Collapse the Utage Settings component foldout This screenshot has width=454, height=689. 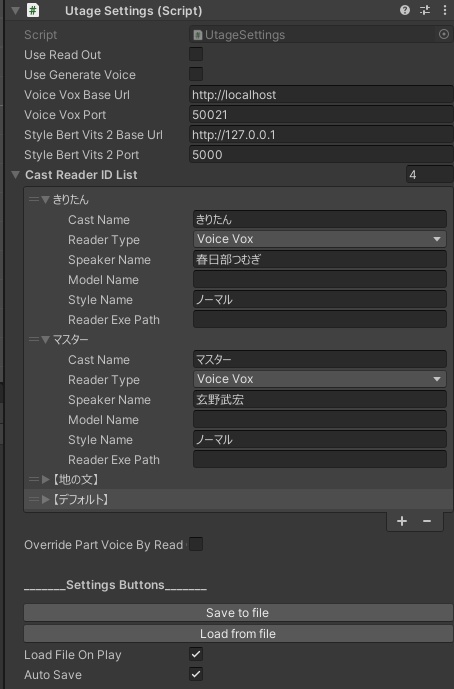click(x=15, y=11)
